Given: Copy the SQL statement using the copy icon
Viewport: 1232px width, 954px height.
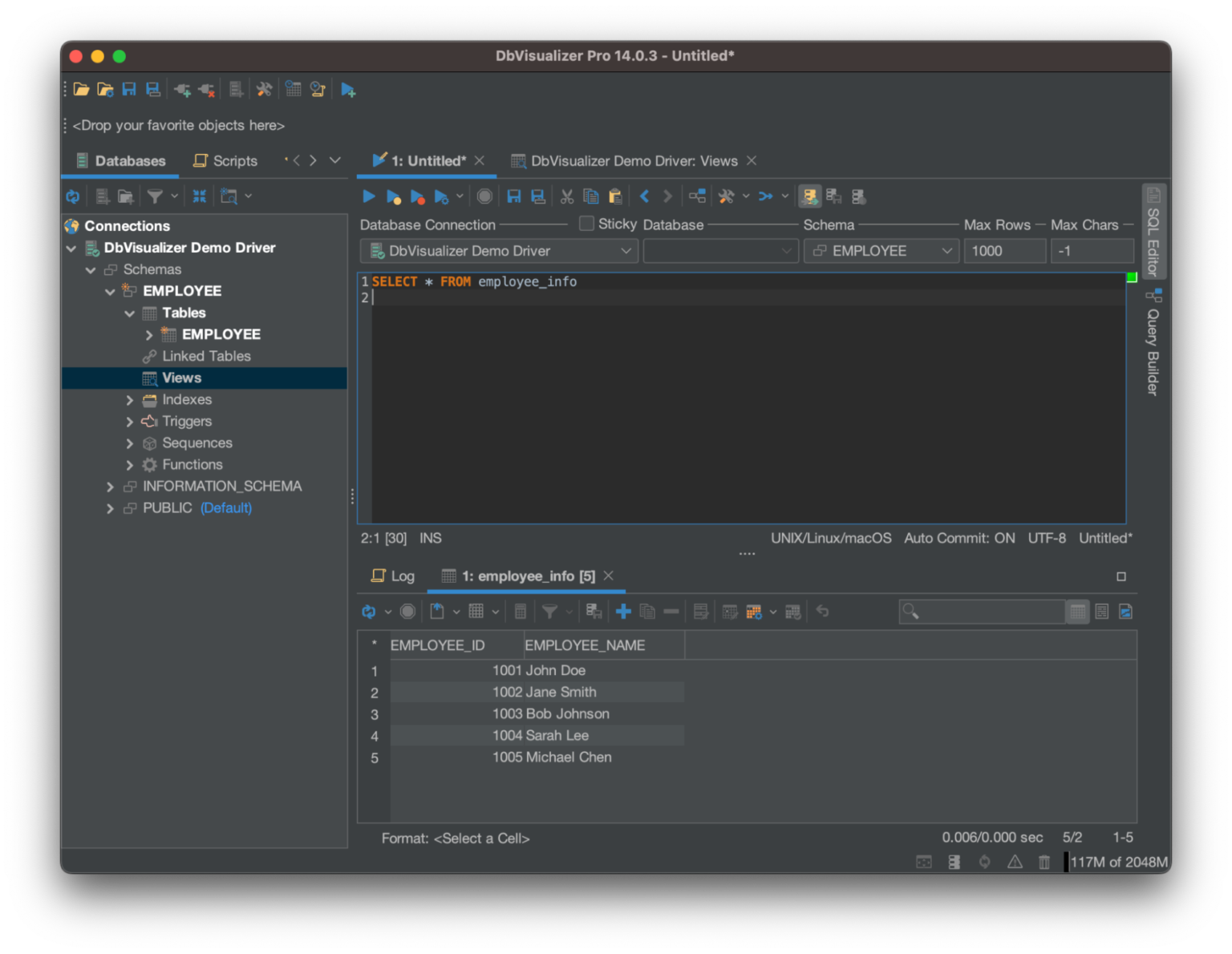Looking at the screenshot, I should point(591,196).
